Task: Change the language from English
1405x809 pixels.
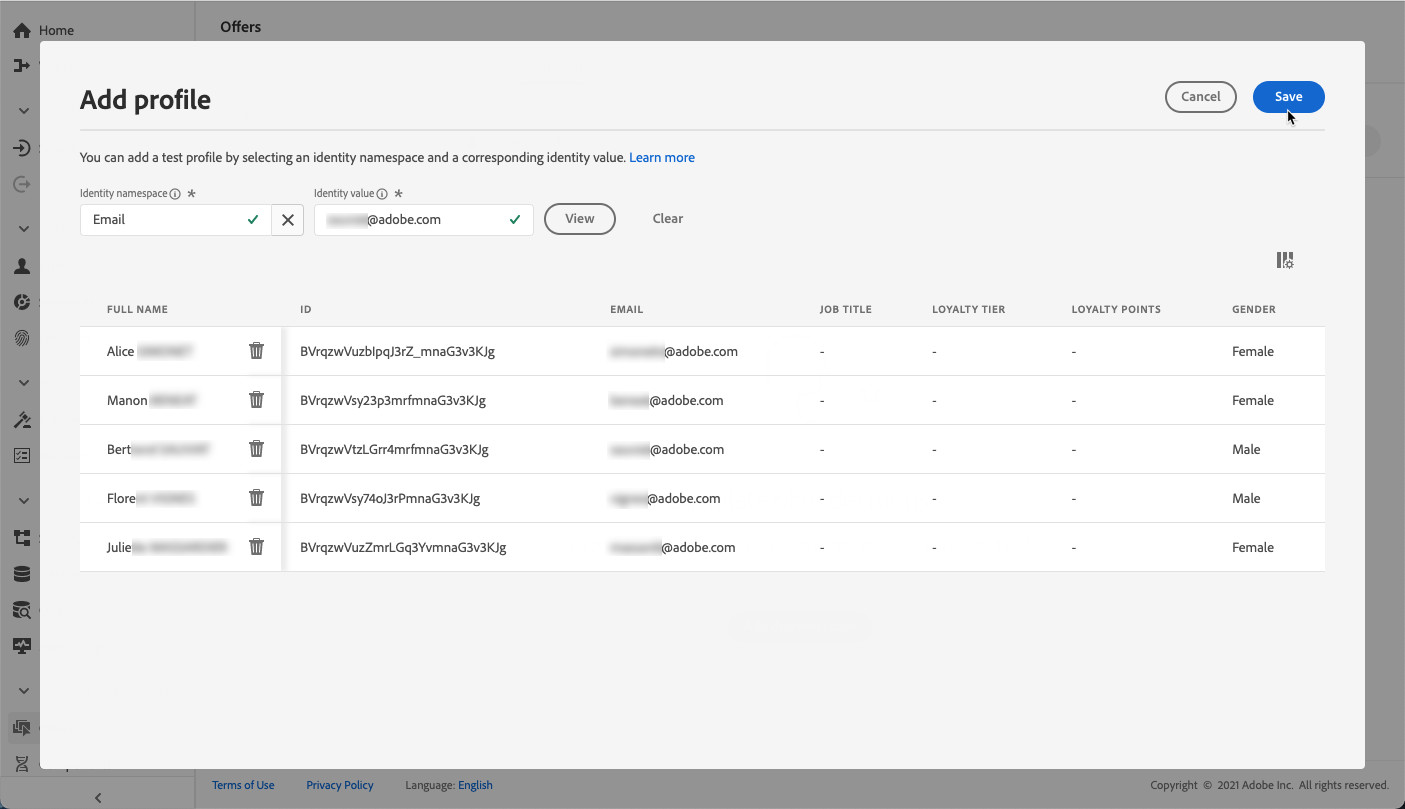Action: pyautogui.click(x=475, y=785)
